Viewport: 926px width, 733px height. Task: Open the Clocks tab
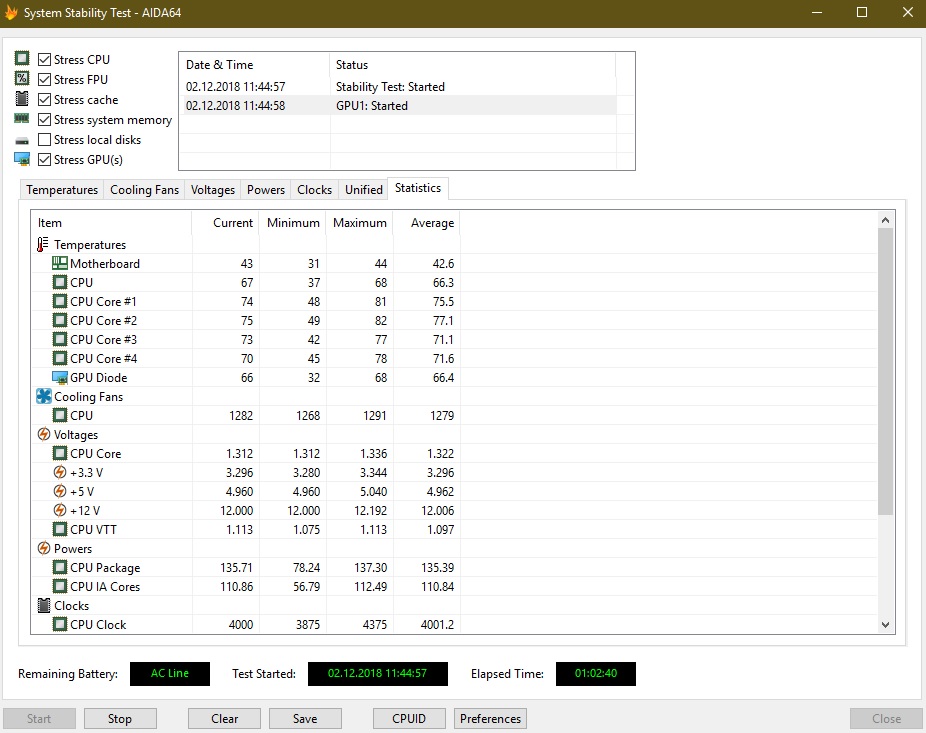(x=314, y=190)
